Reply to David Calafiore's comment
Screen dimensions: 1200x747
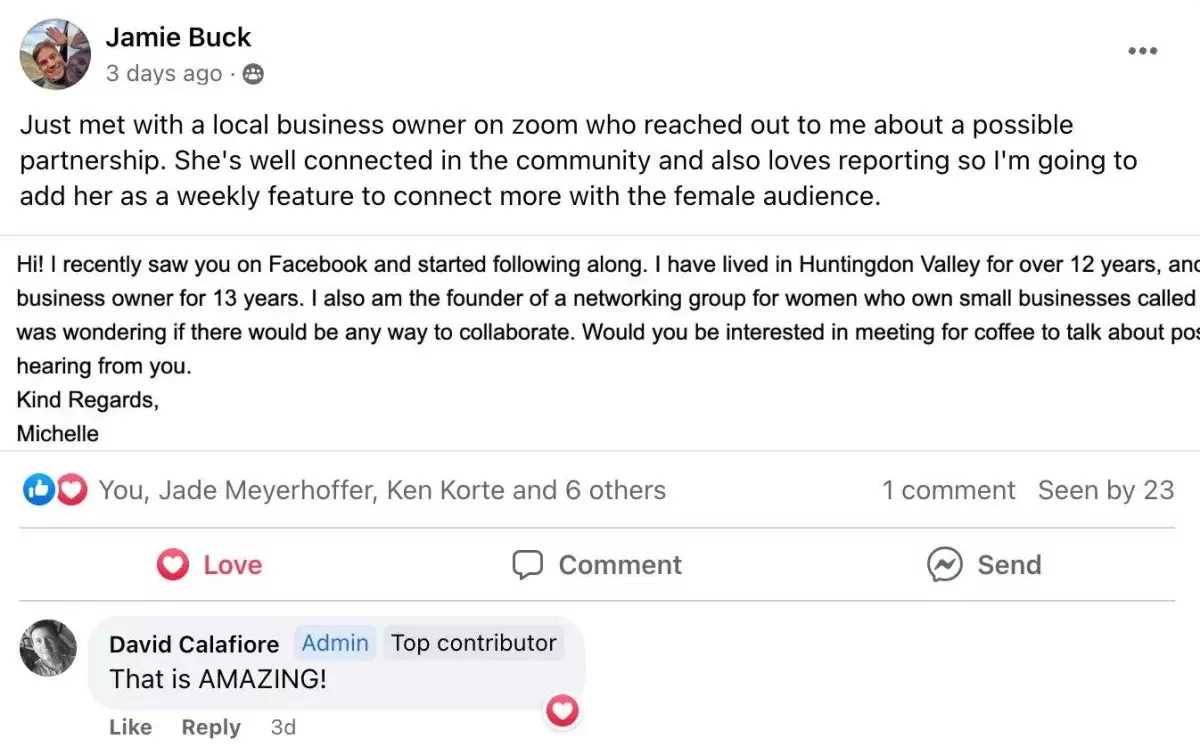click(x=211, y=727)
